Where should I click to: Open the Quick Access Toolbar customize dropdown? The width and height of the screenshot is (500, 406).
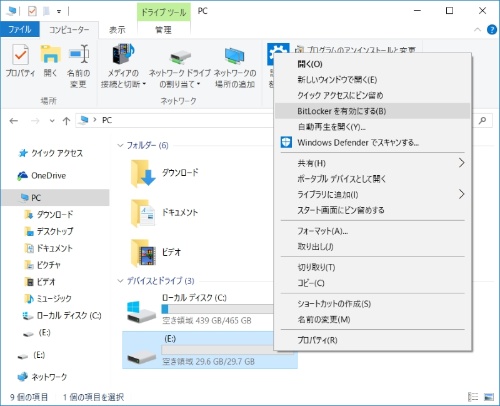coord(59,11)
